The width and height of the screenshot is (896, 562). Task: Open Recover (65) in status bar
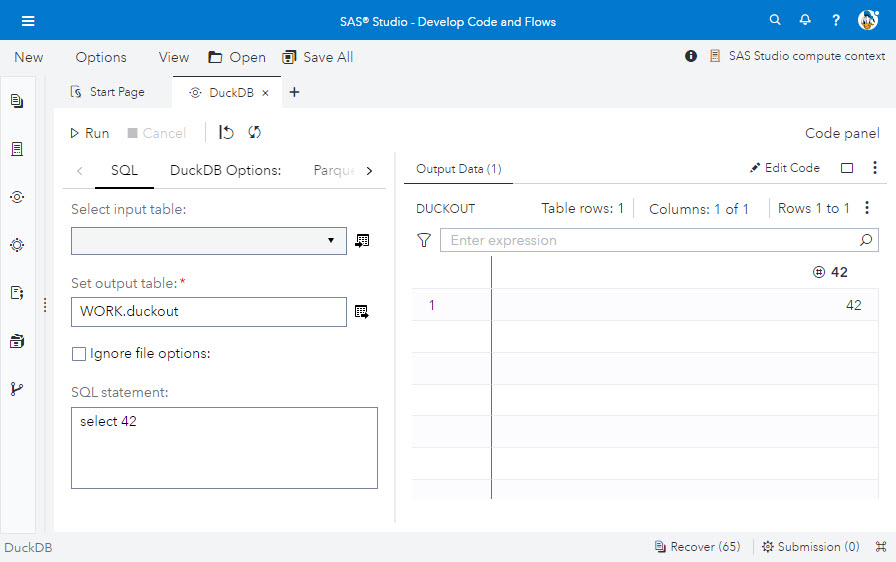click(697, 547)
